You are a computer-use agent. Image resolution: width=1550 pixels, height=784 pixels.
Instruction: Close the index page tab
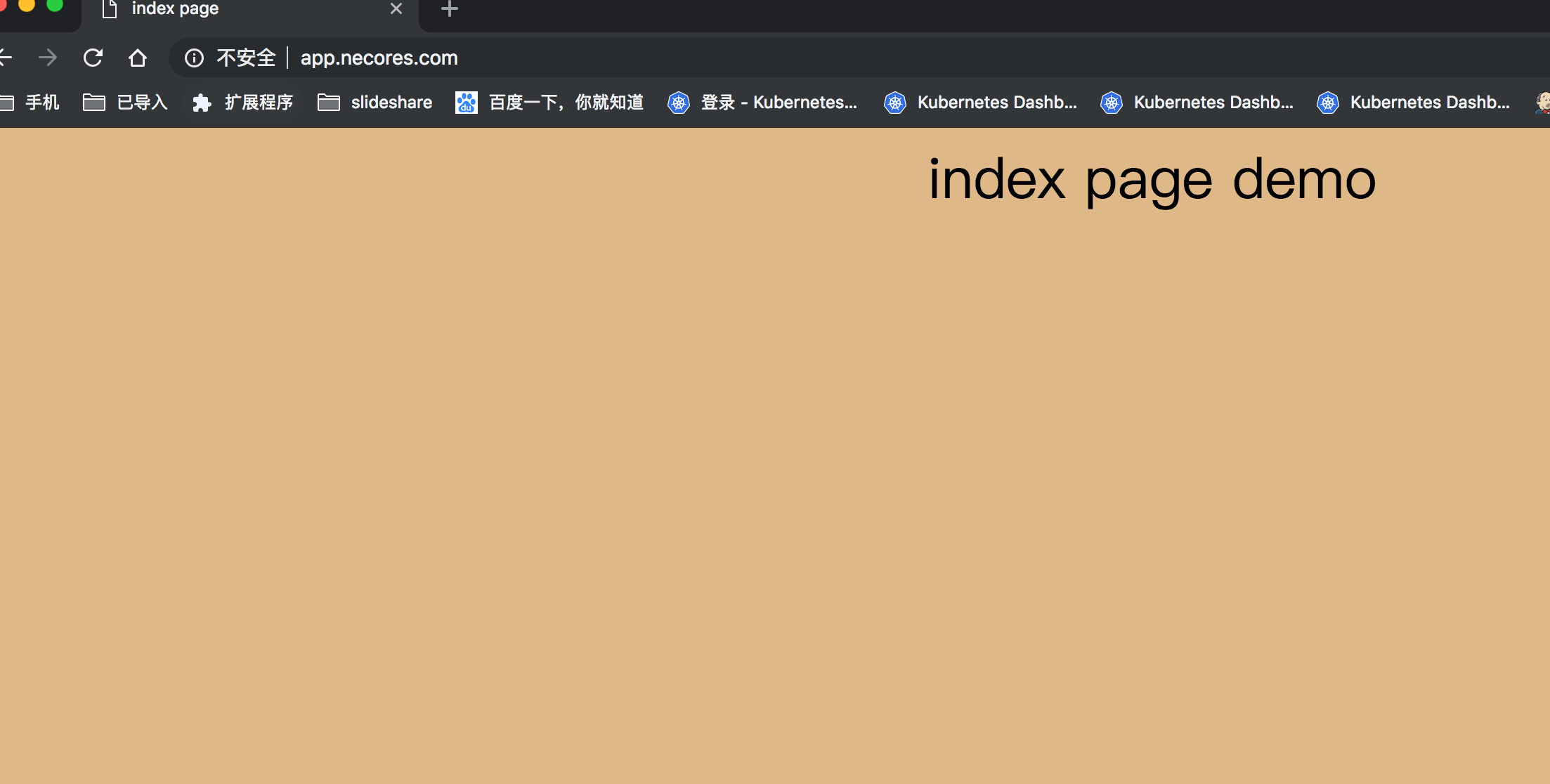(x=396, y=9)
